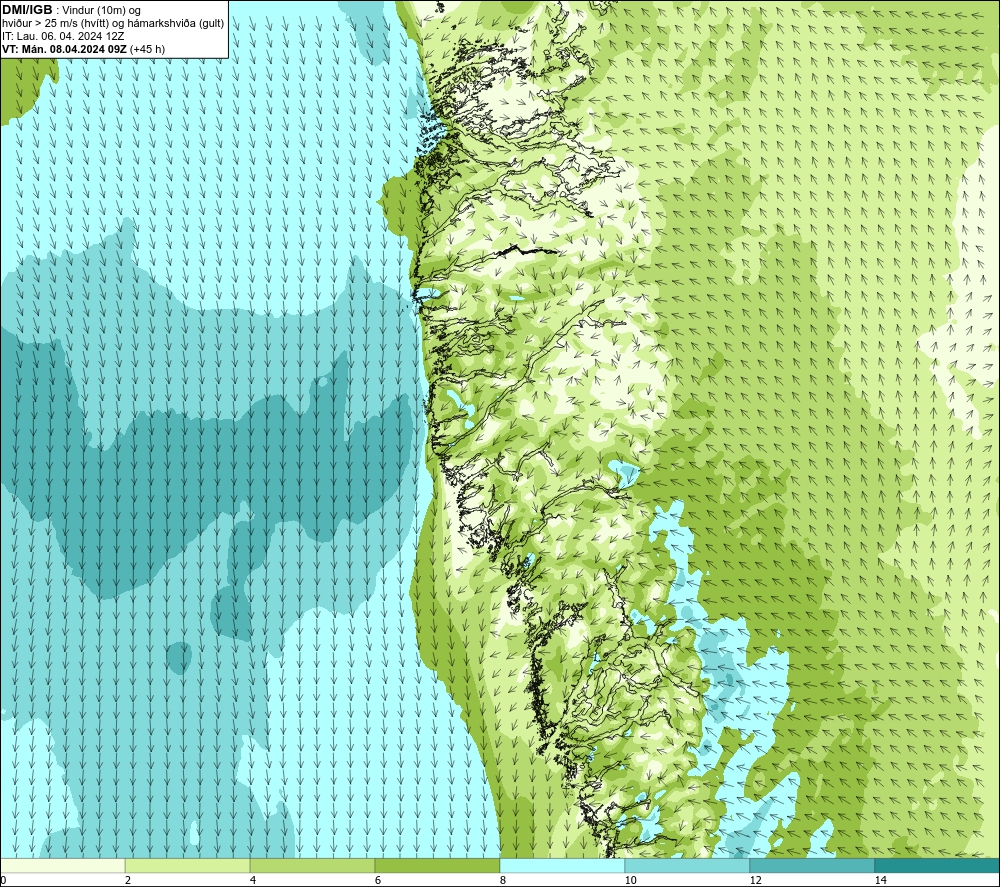Screen dimensions: 1000x887
Task: Click the 0–2 m/s pale yellow legend swatch
Action: point(62,865)
